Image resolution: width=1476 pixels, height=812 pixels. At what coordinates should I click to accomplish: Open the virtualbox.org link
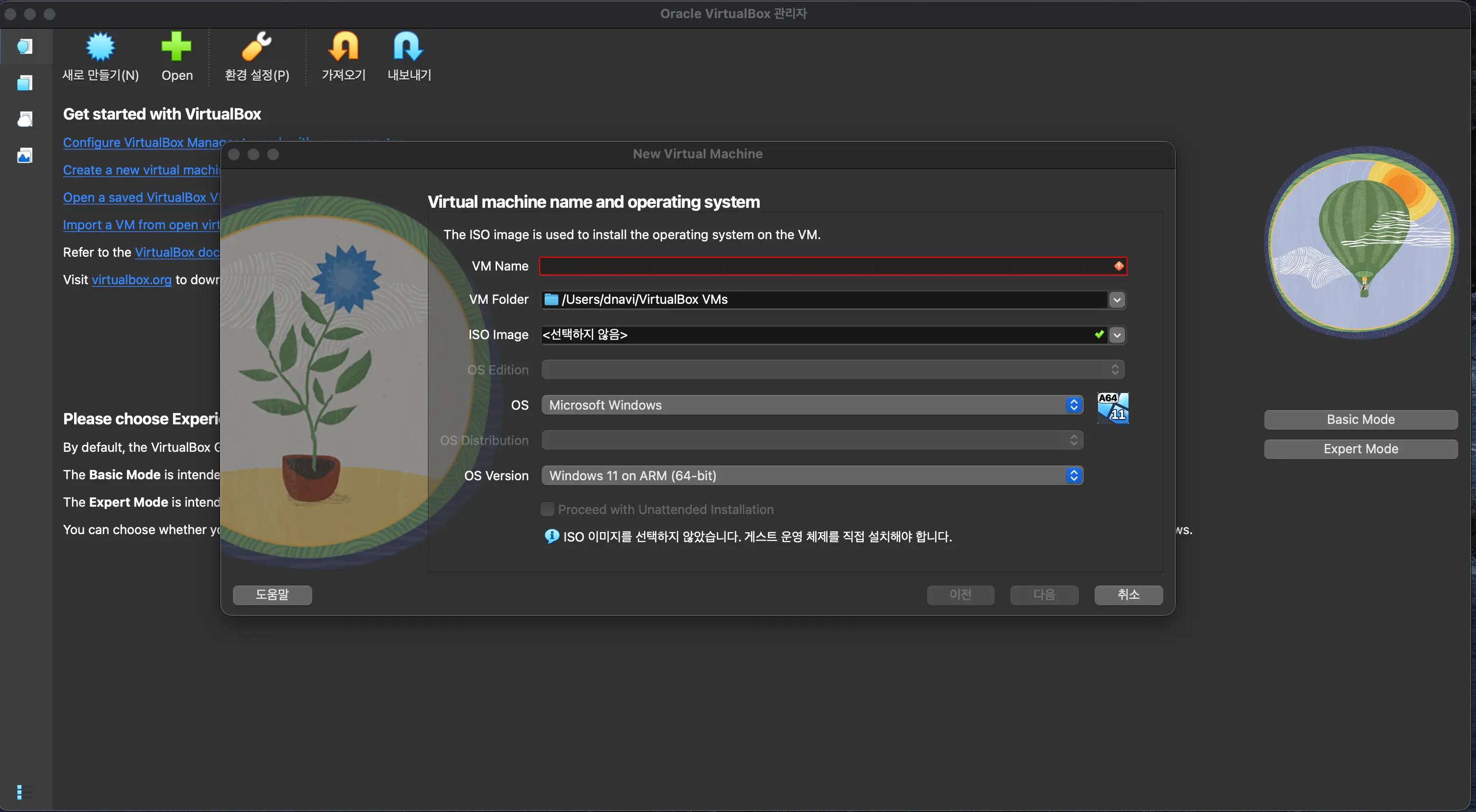pos(131,279)
